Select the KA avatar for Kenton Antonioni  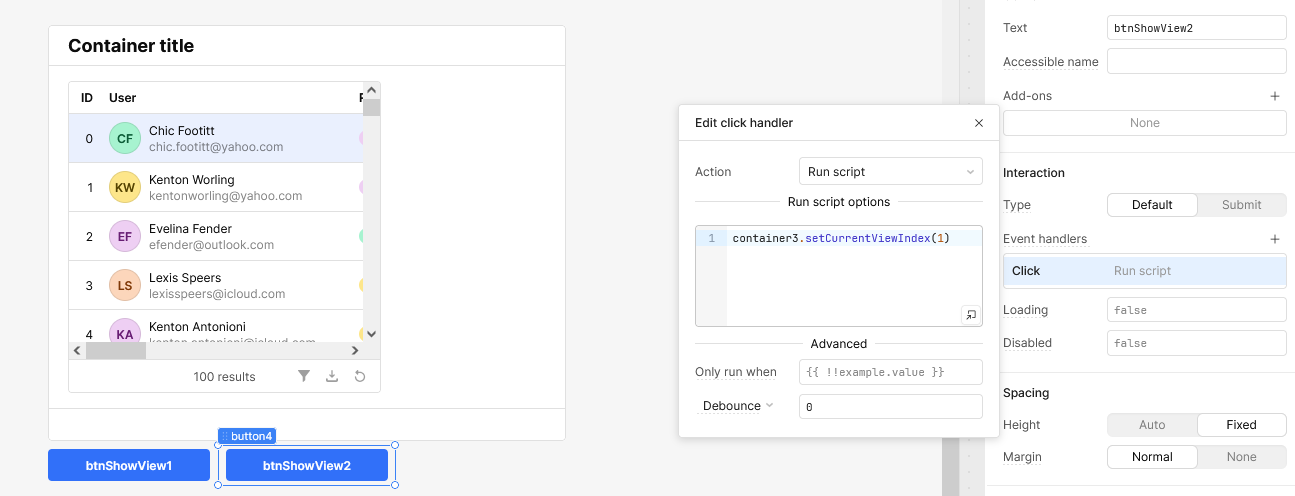coord(125,333)
